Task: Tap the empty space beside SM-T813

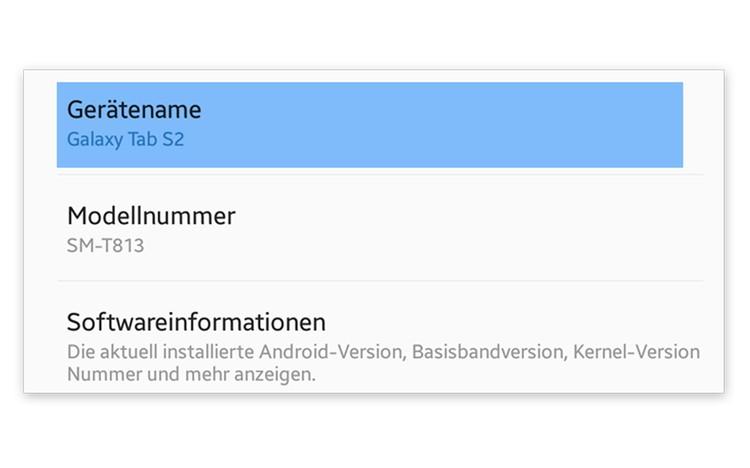Action: [x=400, y=244]
